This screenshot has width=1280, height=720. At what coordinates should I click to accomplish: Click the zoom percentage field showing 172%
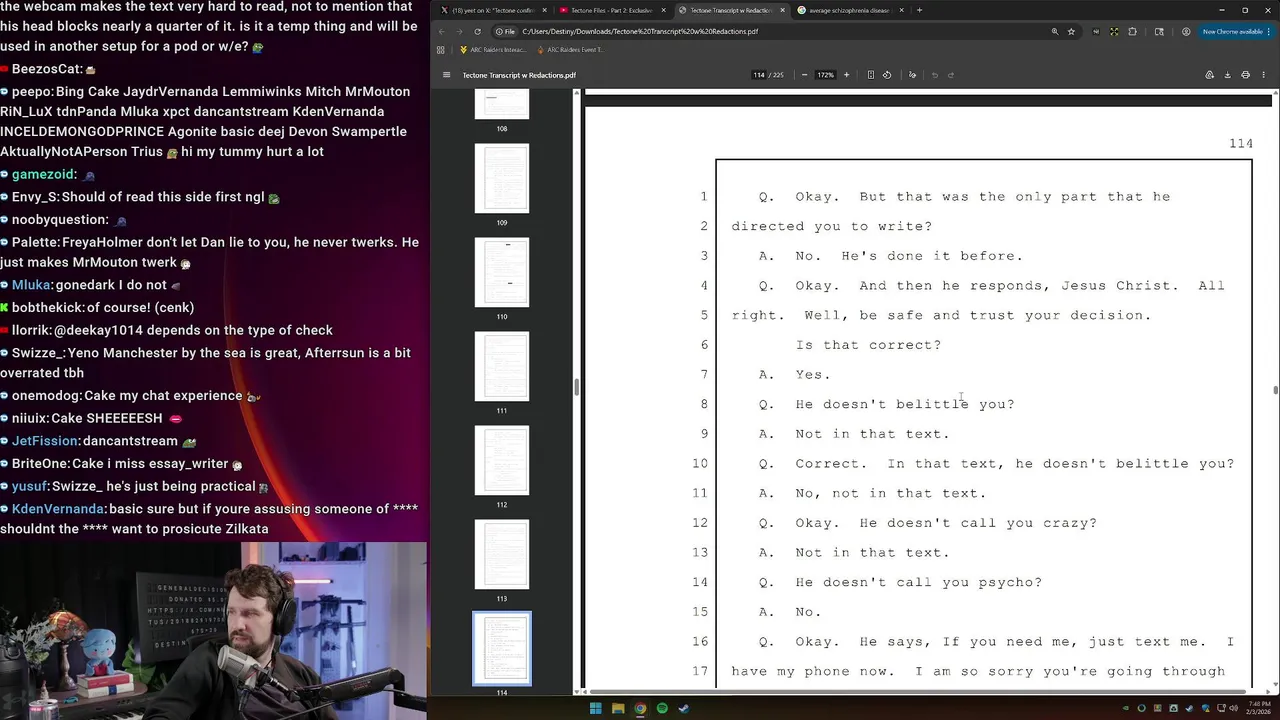pos(825,75)
